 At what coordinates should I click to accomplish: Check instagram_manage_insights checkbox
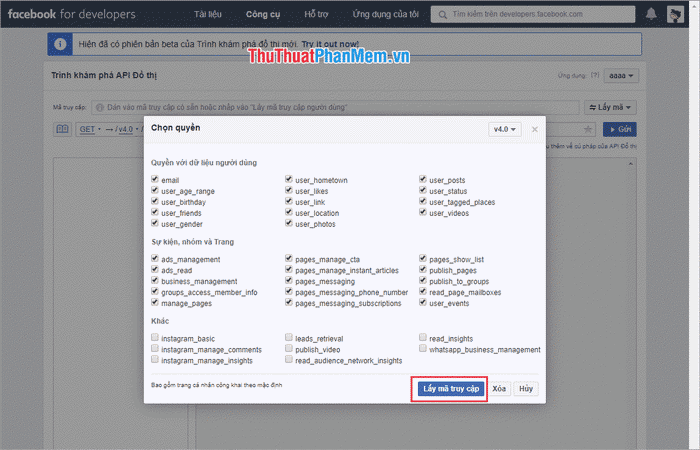(x=155, y=359)
